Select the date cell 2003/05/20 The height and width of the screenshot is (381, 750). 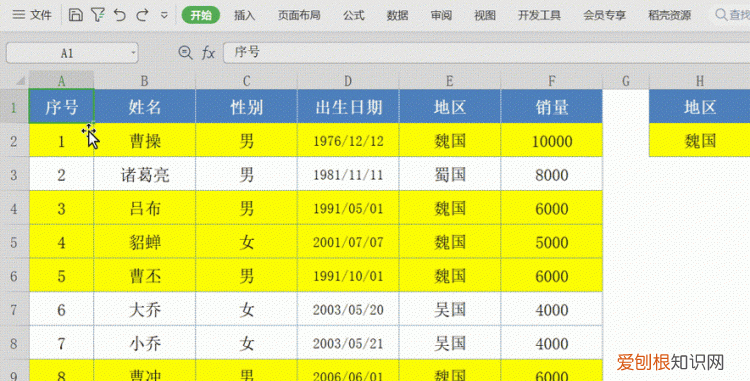point(348,310)
